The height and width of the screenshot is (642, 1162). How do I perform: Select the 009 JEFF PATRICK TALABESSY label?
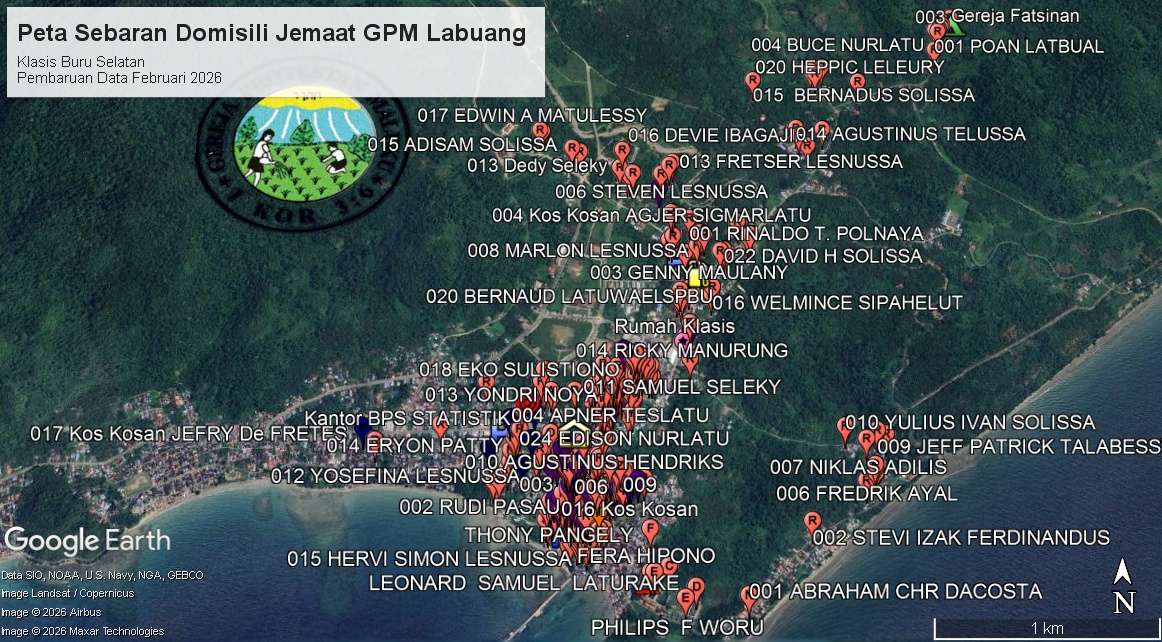[x=1019, y=447]
